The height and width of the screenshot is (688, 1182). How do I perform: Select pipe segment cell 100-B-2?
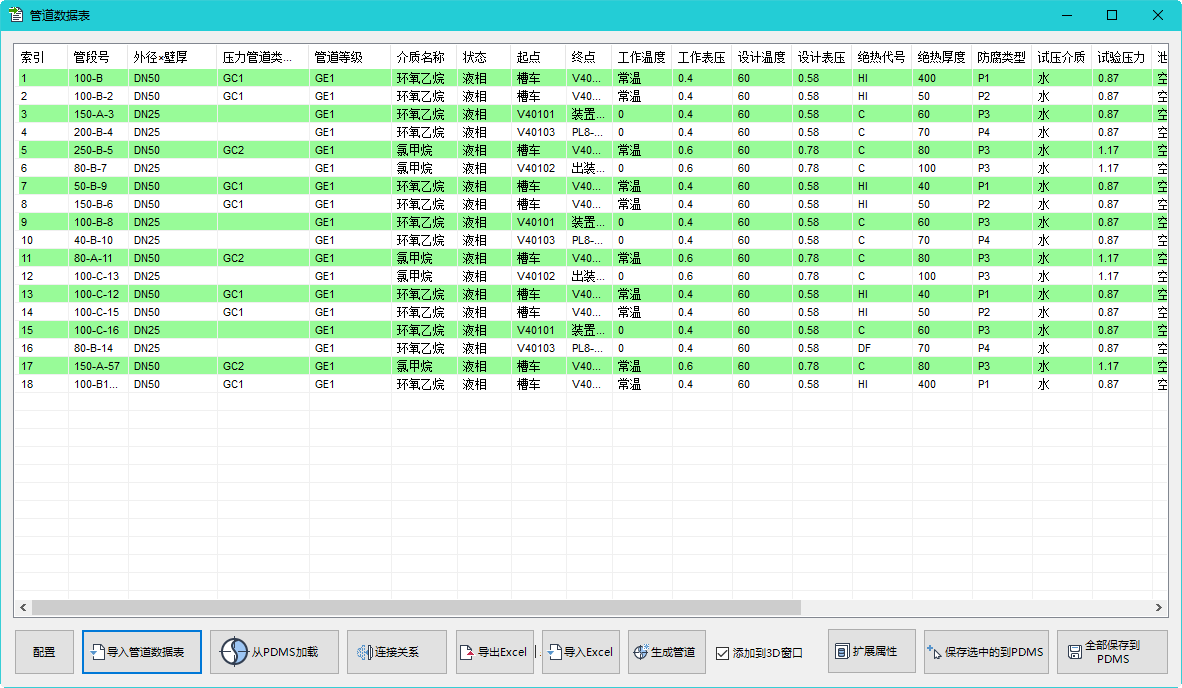coord(98,96)
